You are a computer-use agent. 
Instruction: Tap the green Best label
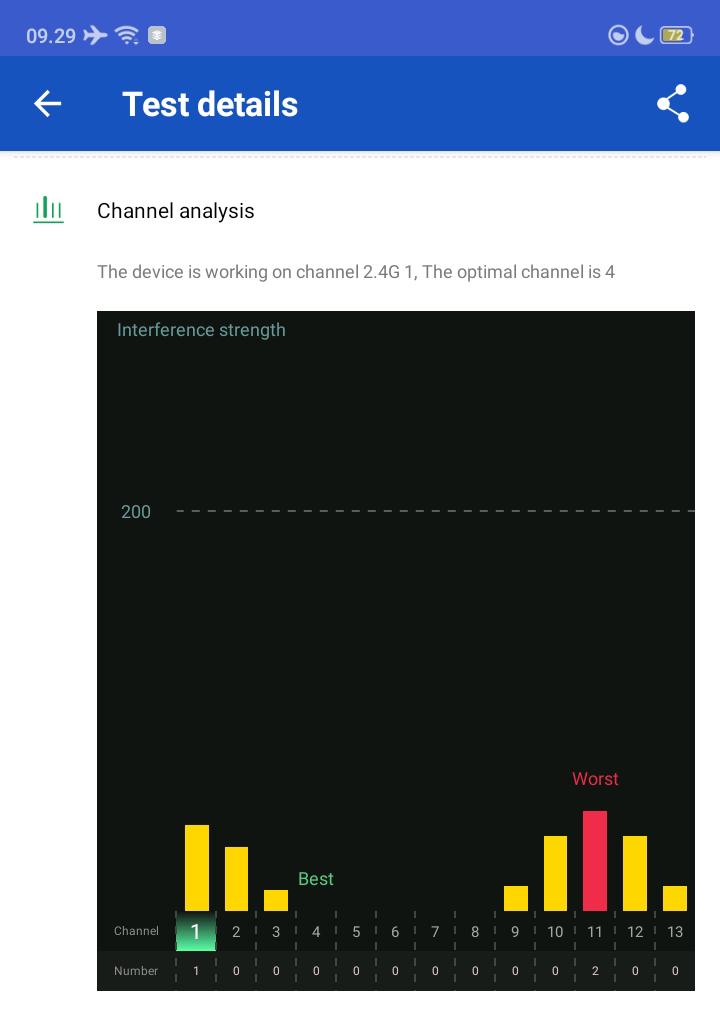(316, 879)
